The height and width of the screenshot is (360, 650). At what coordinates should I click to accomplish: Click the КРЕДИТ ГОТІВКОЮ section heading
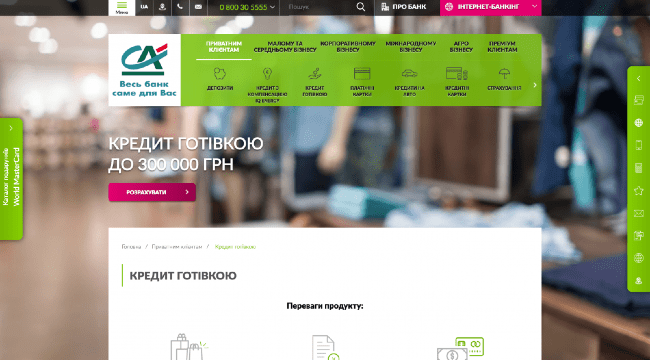[x=183, y=276]
